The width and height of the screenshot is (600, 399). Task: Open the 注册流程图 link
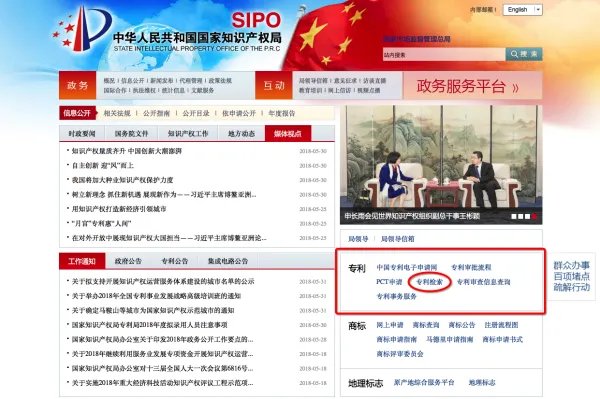coord(501,325)
